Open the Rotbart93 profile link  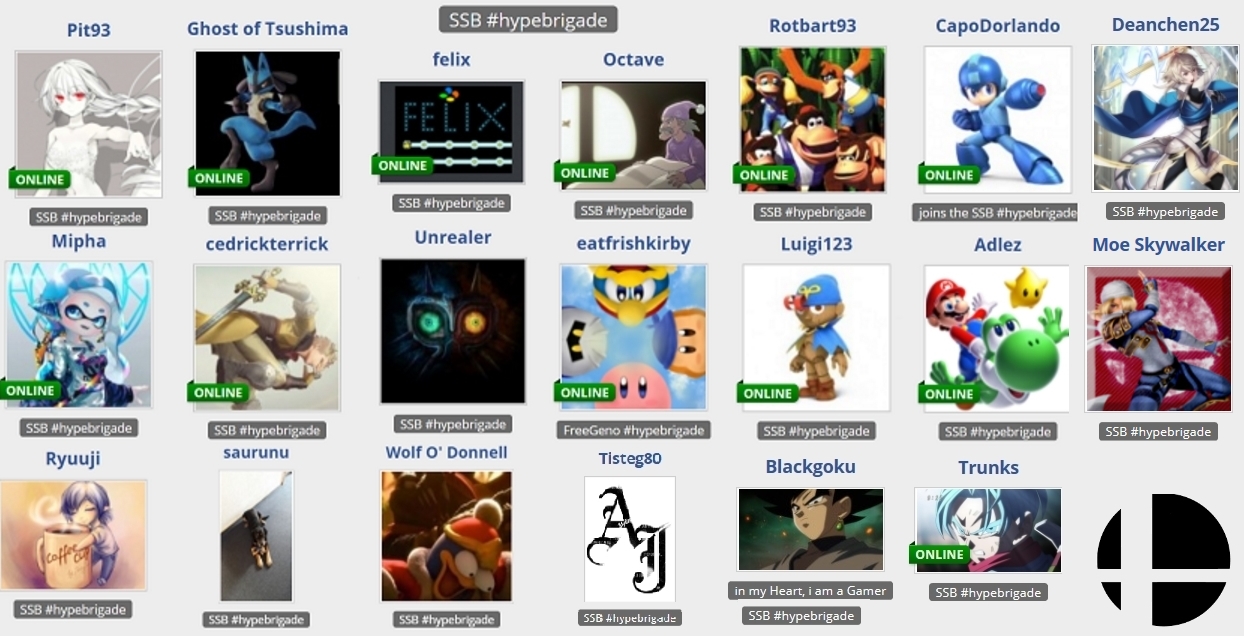813,26
